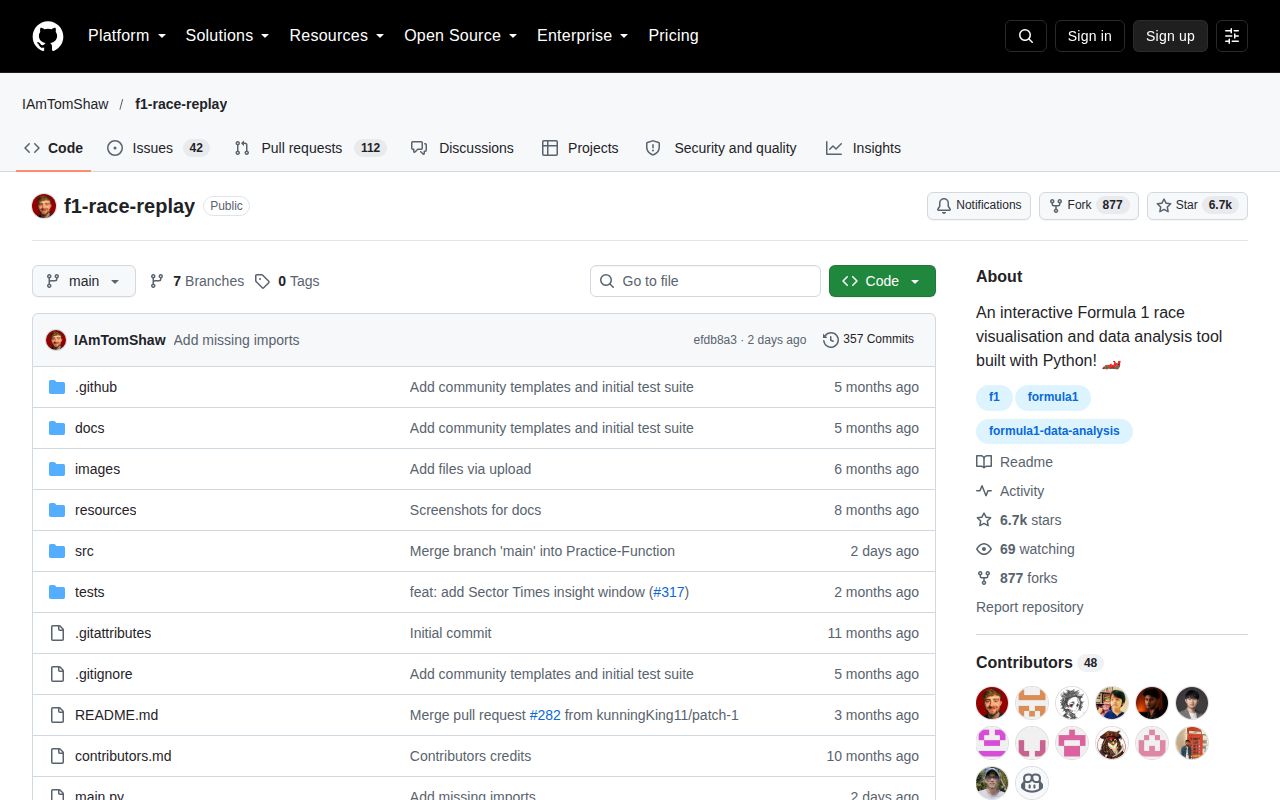Image resolution: width=1280 pixels, height=800 pixels.
Task: Open the docs folder
Action: [x=90, y=428]
